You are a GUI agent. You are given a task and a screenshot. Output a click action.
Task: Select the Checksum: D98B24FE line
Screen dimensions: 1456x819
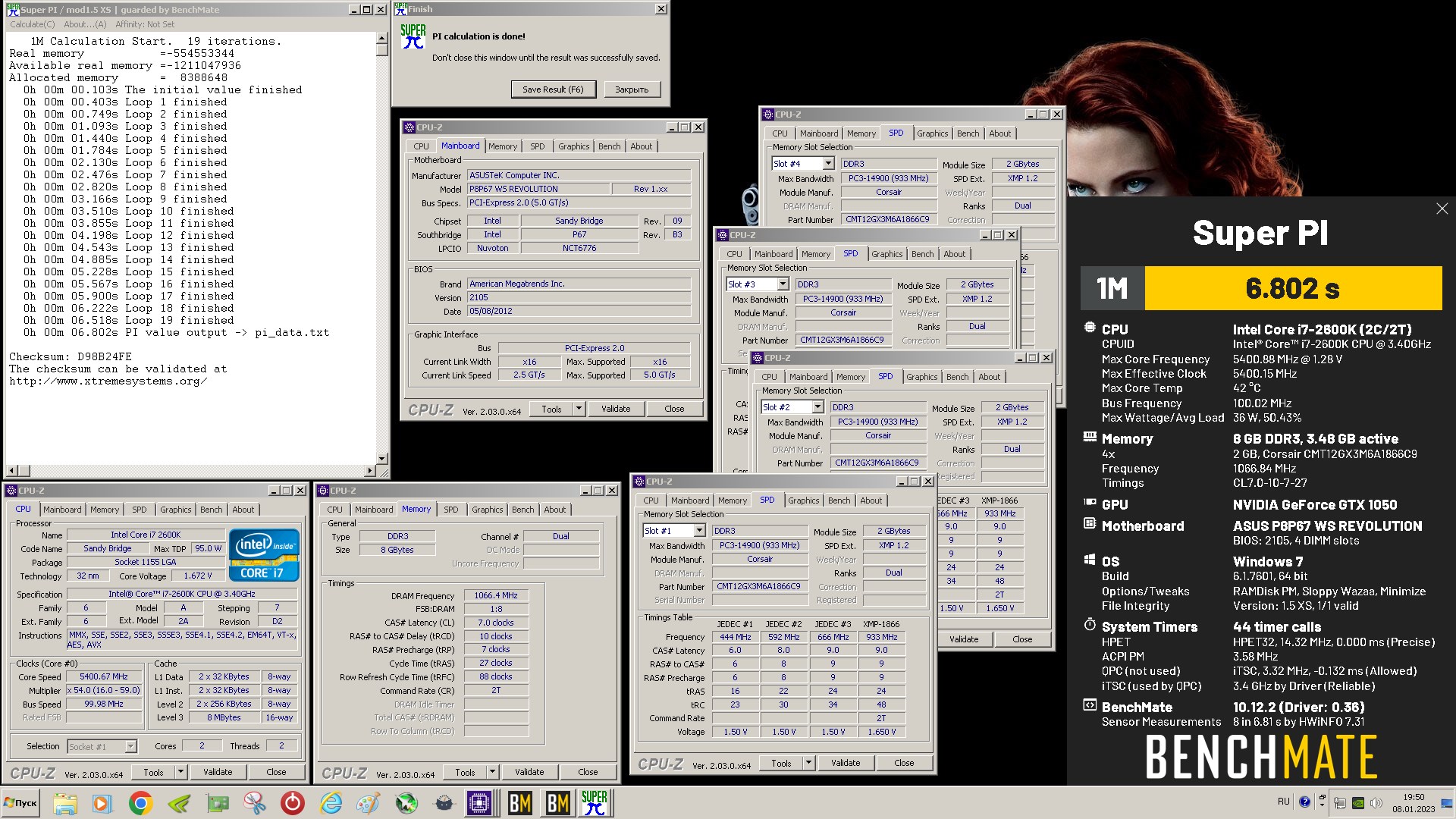tap(71, 356)
